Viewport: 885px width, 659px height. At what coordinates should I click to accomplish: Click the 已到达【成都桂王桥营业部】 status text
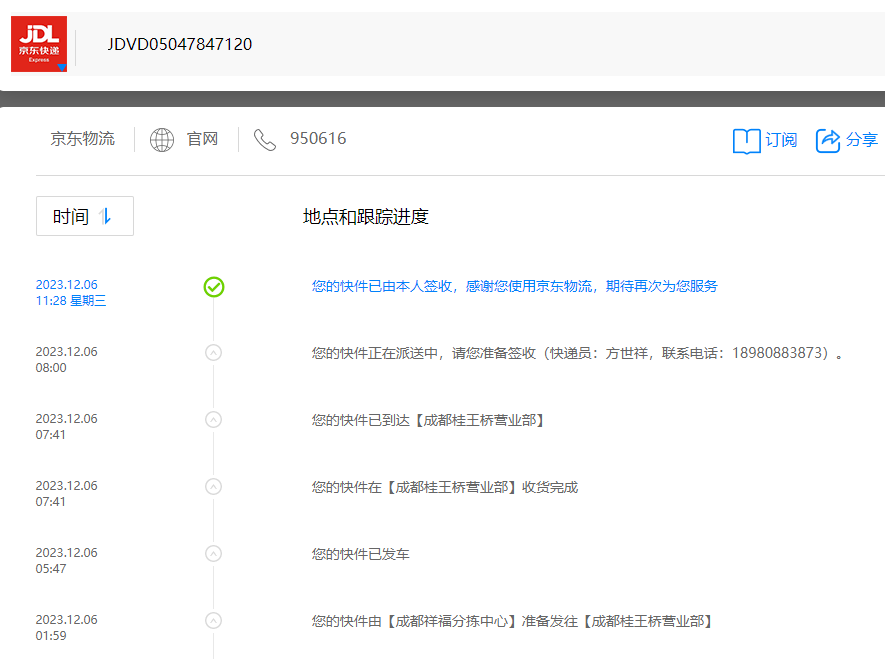click(428, 420)
